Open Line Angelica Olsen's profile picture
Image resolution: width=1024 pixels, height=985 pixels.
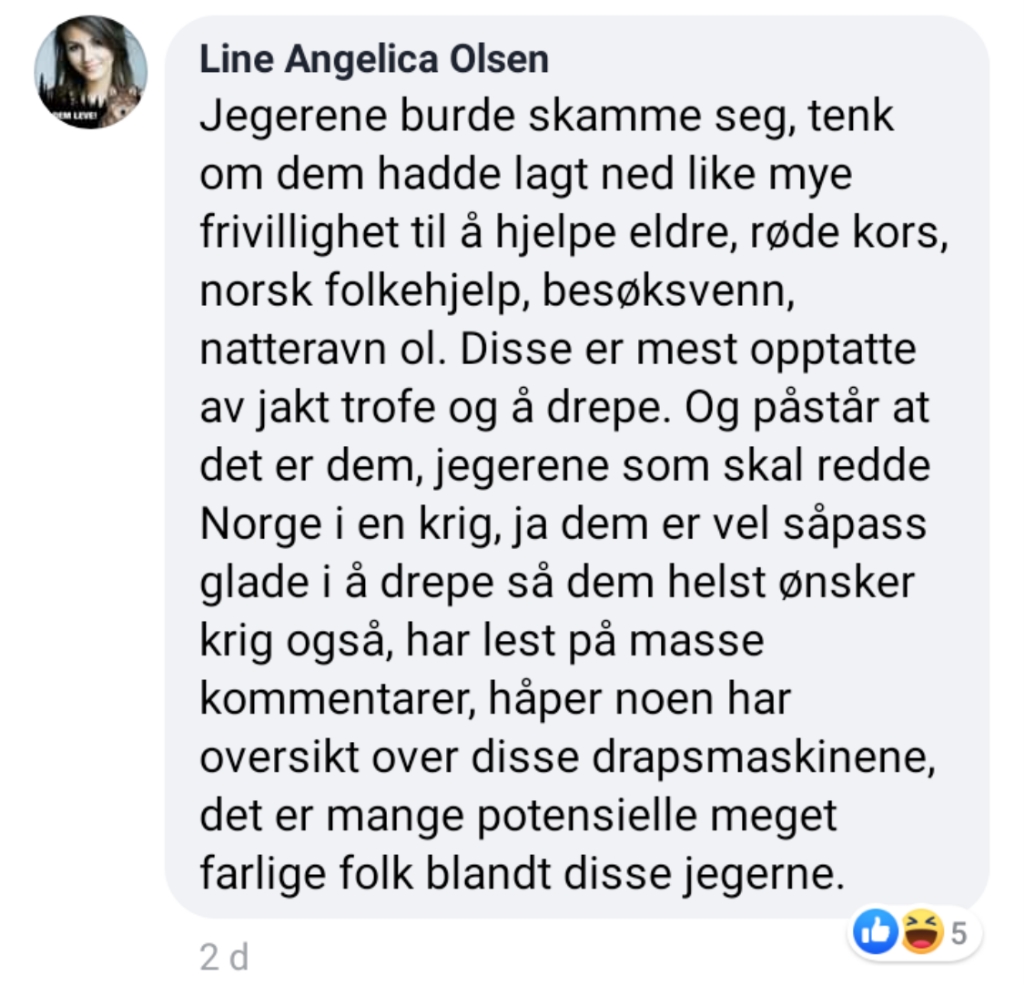pos(91,72)
